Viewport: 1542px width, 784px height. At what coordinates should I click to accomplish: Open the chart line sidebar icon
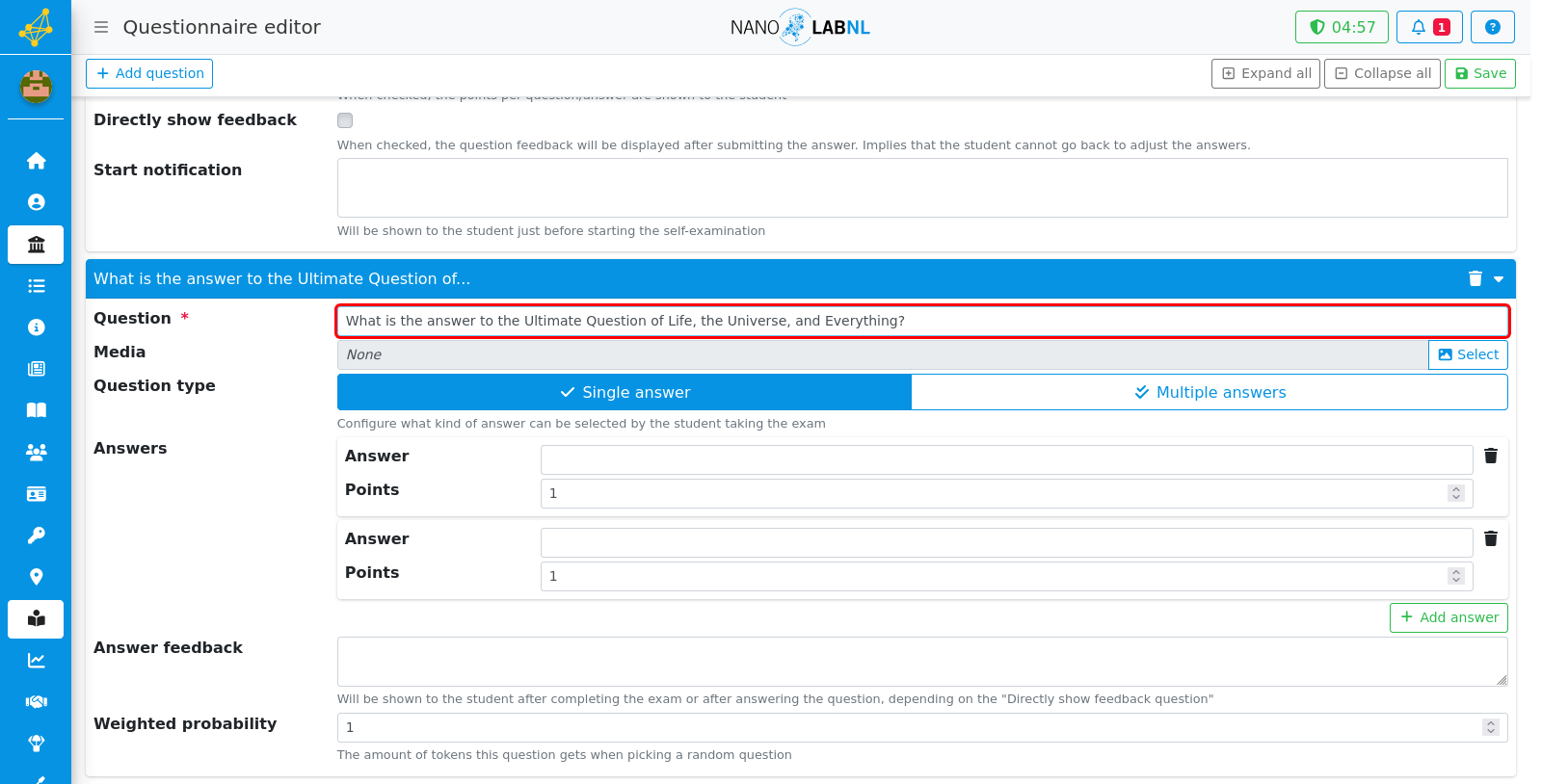pyautogui.click(x=37, y=661)
